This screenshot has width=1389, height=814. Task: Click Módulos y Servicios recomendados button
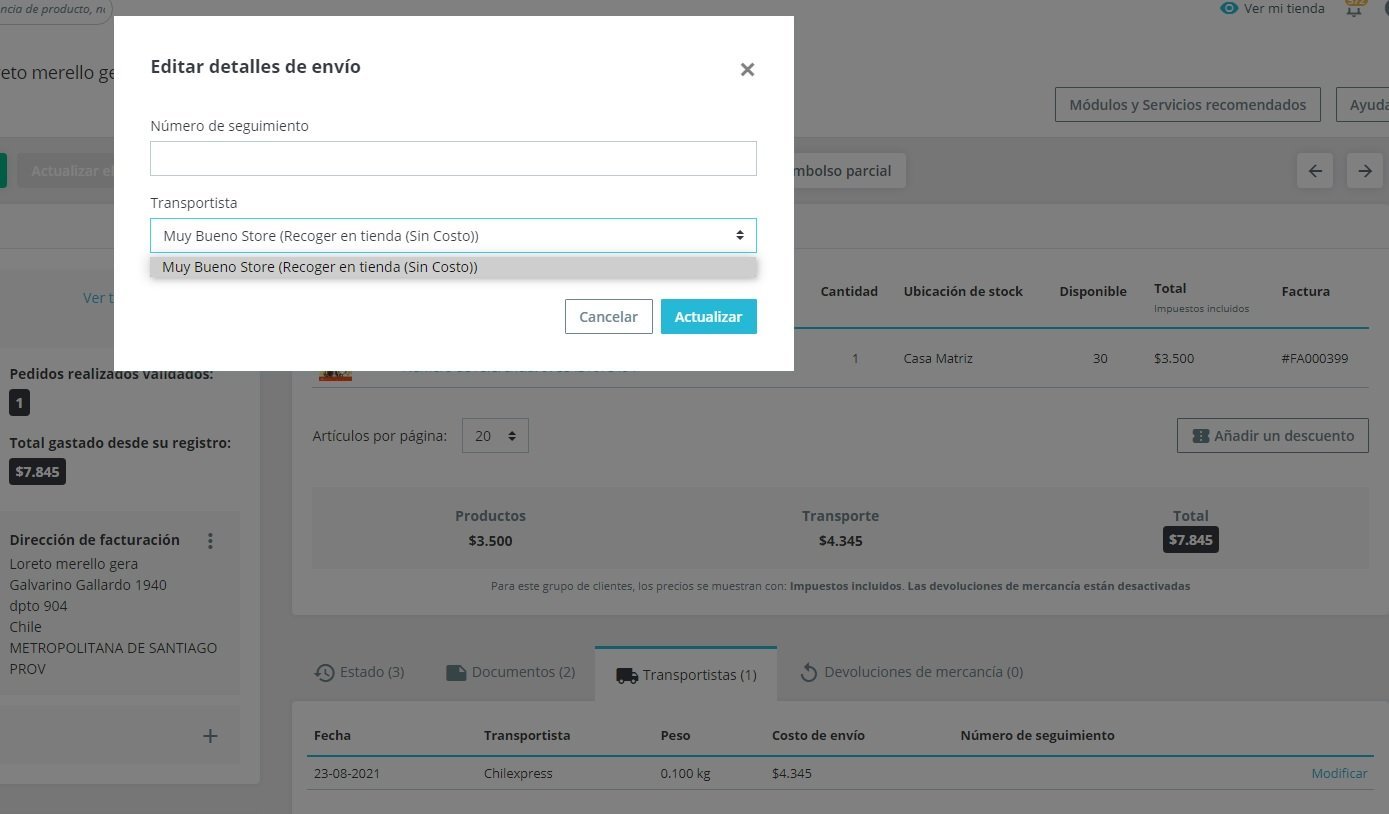(x=1187, y=104)
